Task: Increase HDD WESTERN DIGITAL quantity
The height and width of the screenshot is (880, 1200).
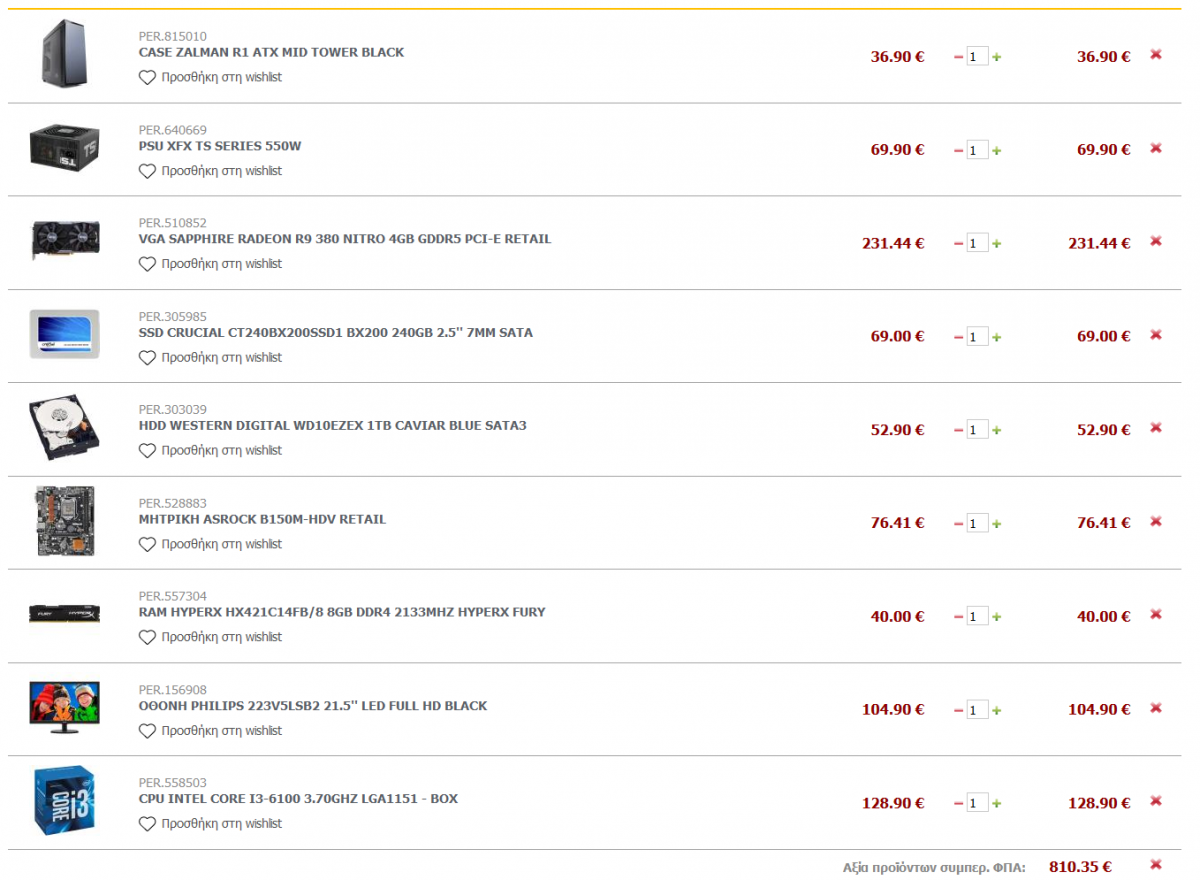Action: (996, 430)
